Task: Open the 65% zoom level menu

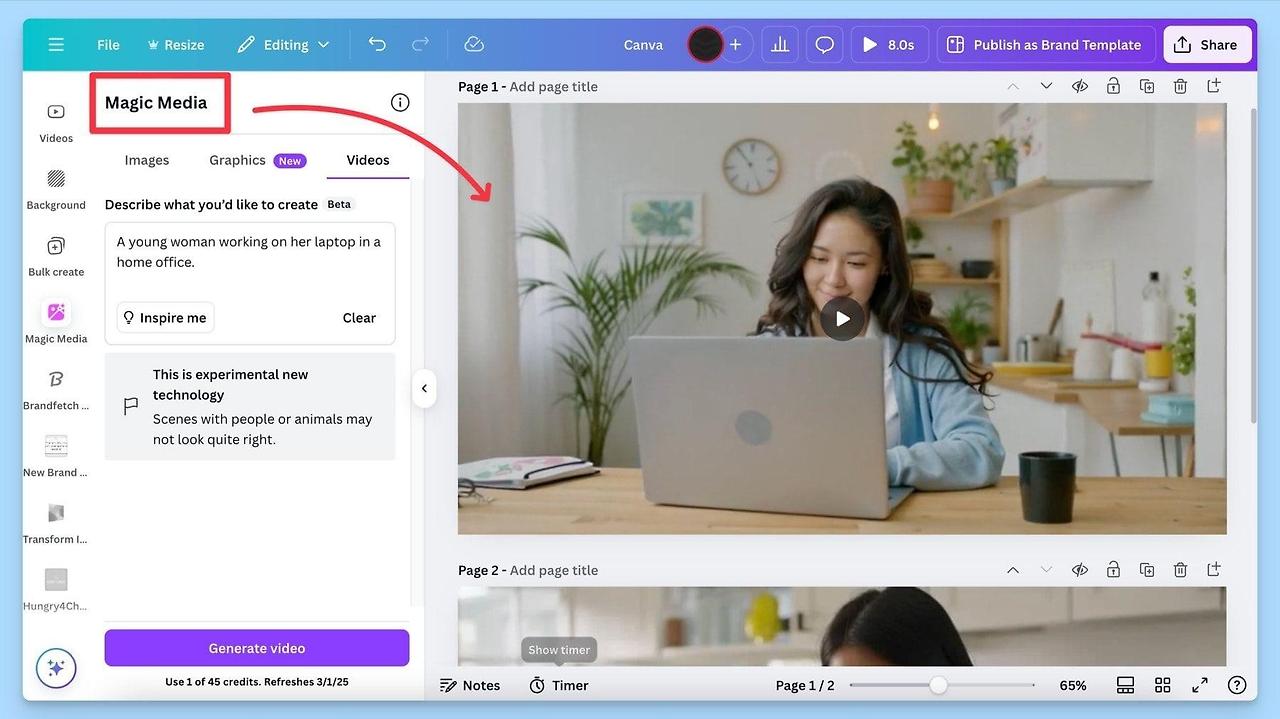Action: [1073, 685]
